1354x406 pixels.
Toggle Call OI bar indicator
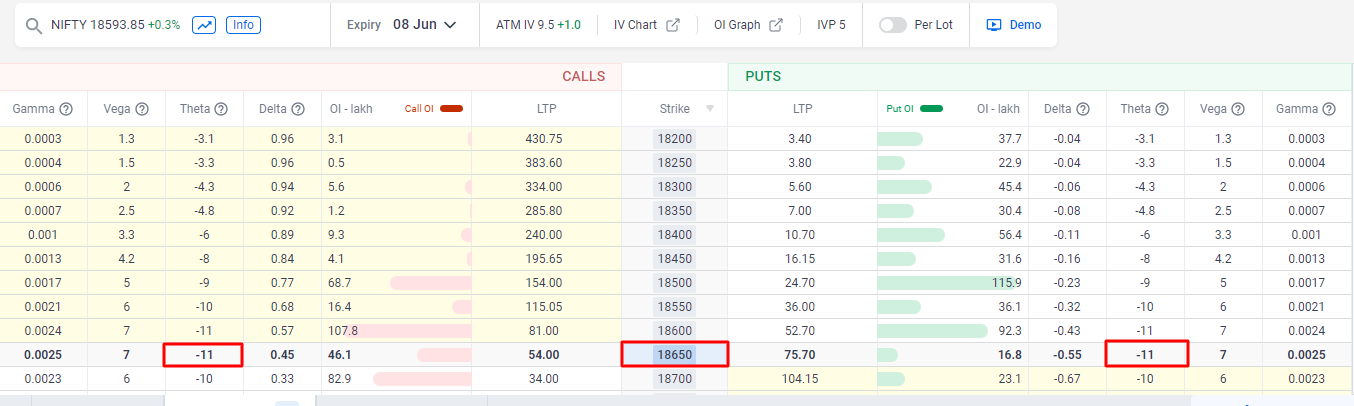coord(450,109)
